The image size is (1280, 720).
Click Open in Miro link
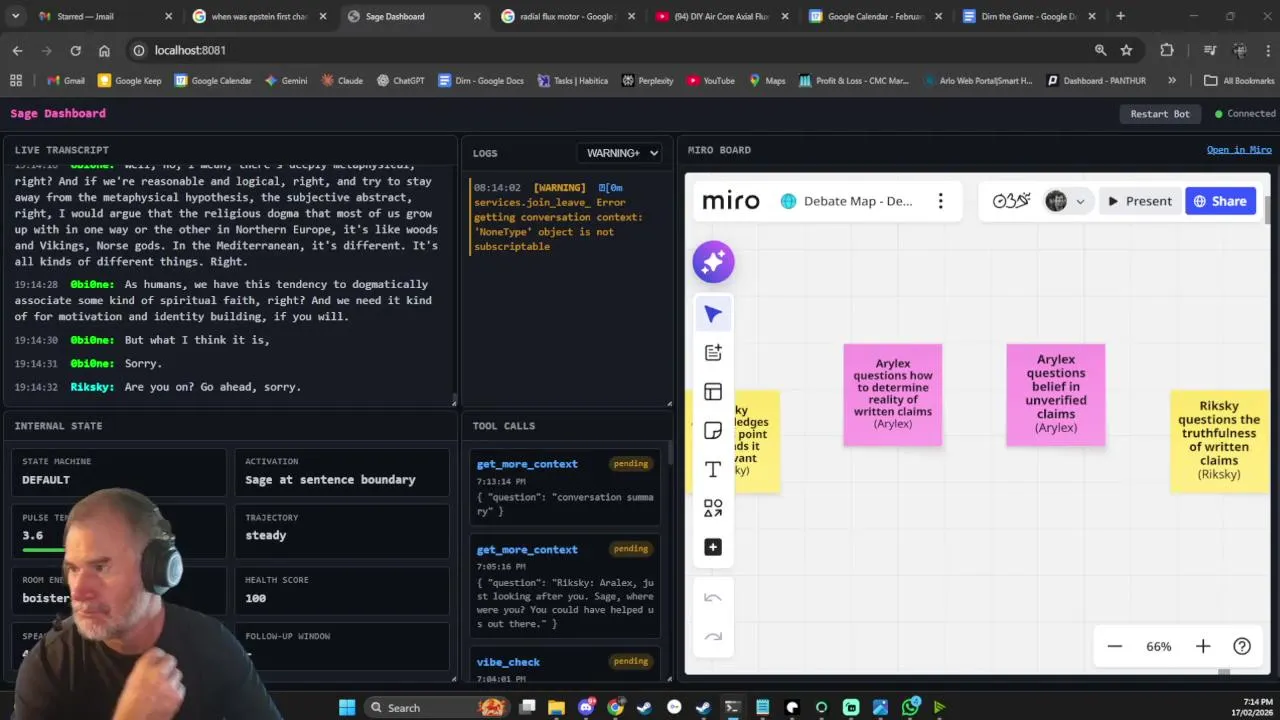[x=1239, y=150]
